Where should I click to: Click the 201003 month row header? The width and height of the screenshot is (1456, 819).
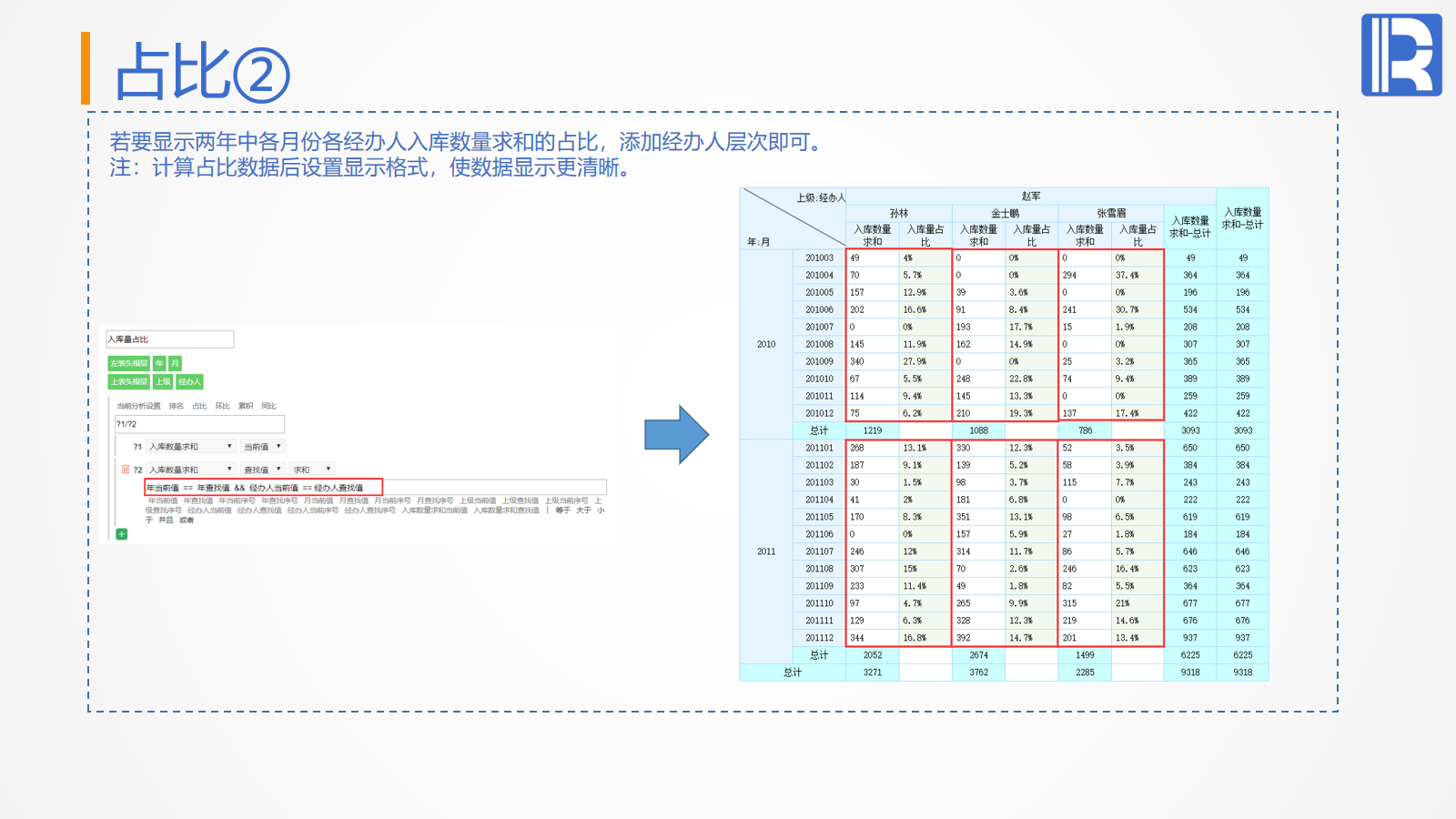(x=819, y=258)
